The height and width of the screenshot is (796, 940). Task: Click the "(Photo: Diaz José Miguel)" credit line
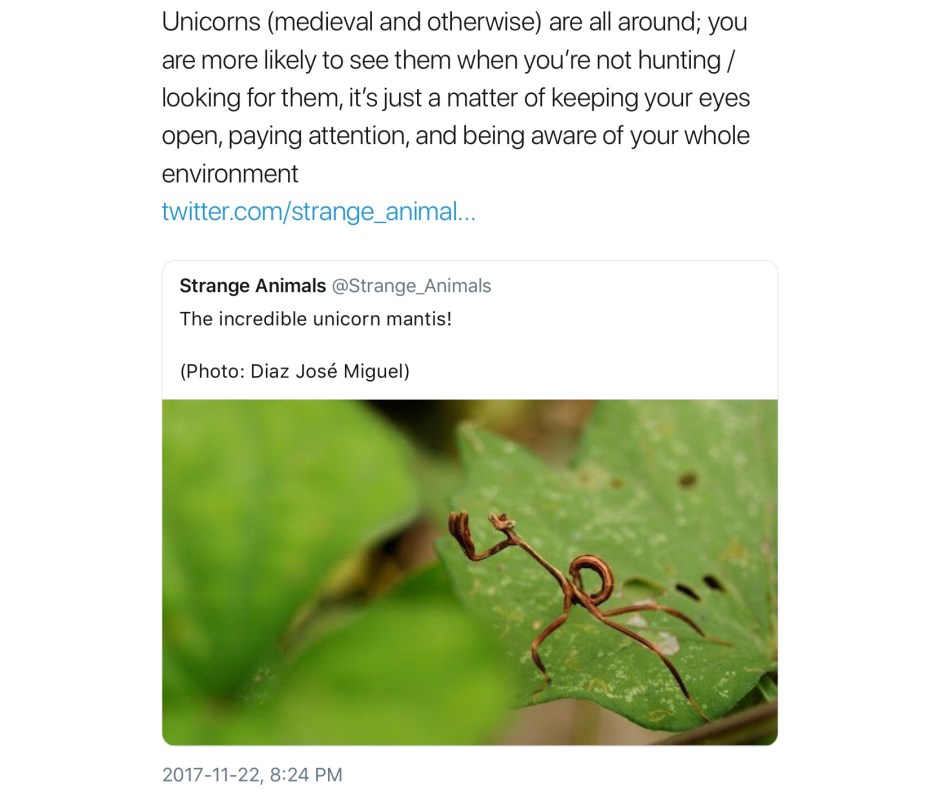pos(295,371)
